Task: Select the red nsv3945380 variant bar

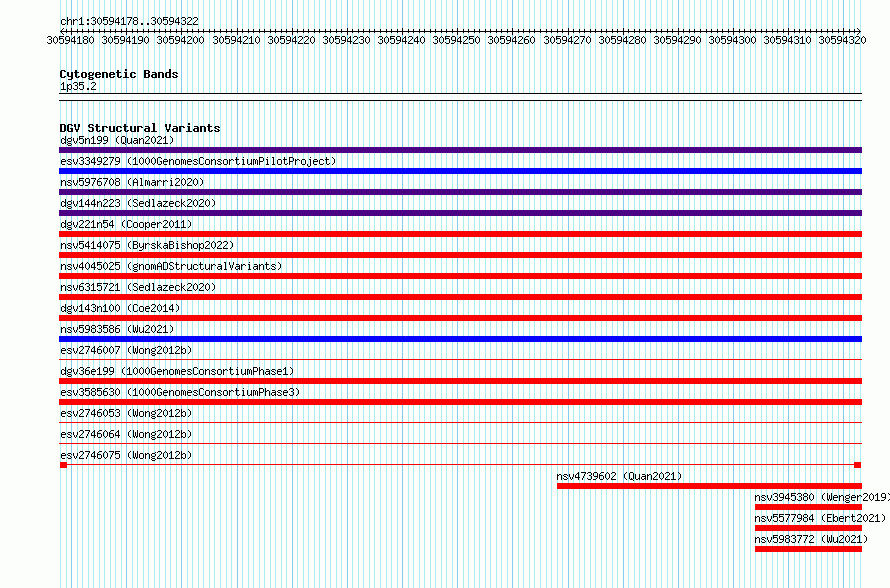Action: tap(808, 507)
